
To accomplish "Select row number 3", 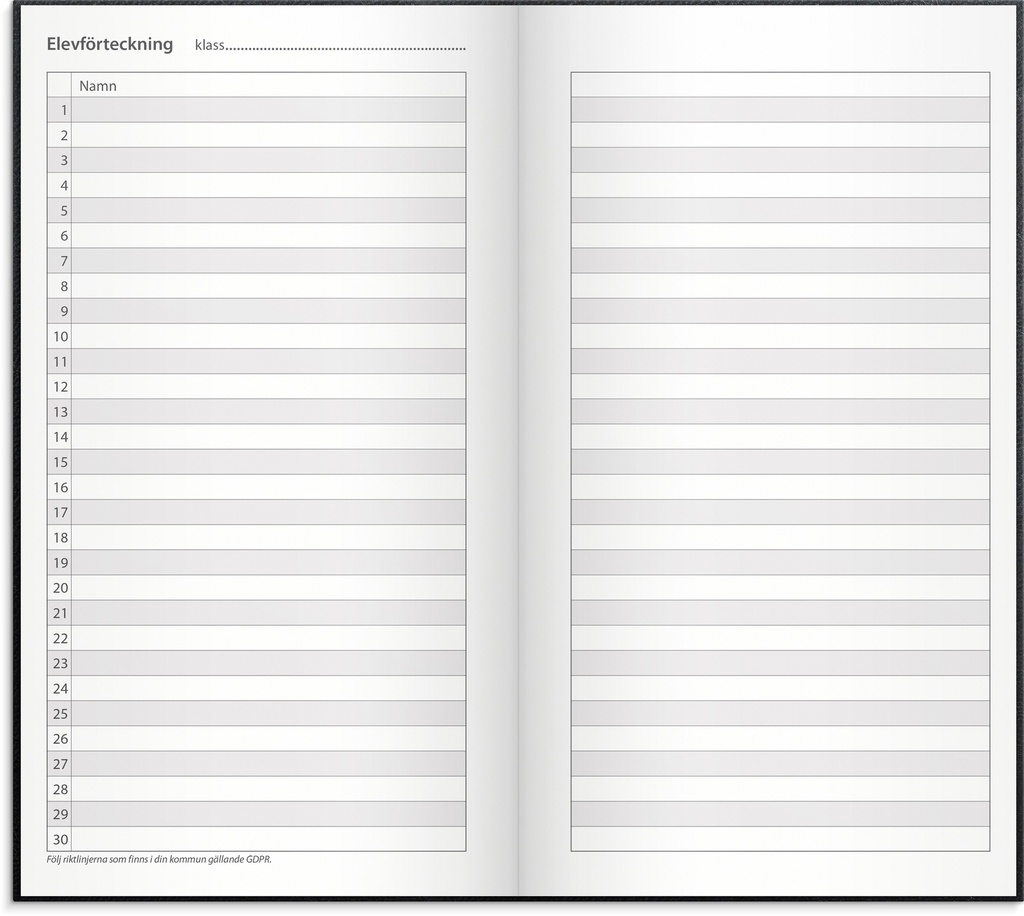I will (256, 160).
